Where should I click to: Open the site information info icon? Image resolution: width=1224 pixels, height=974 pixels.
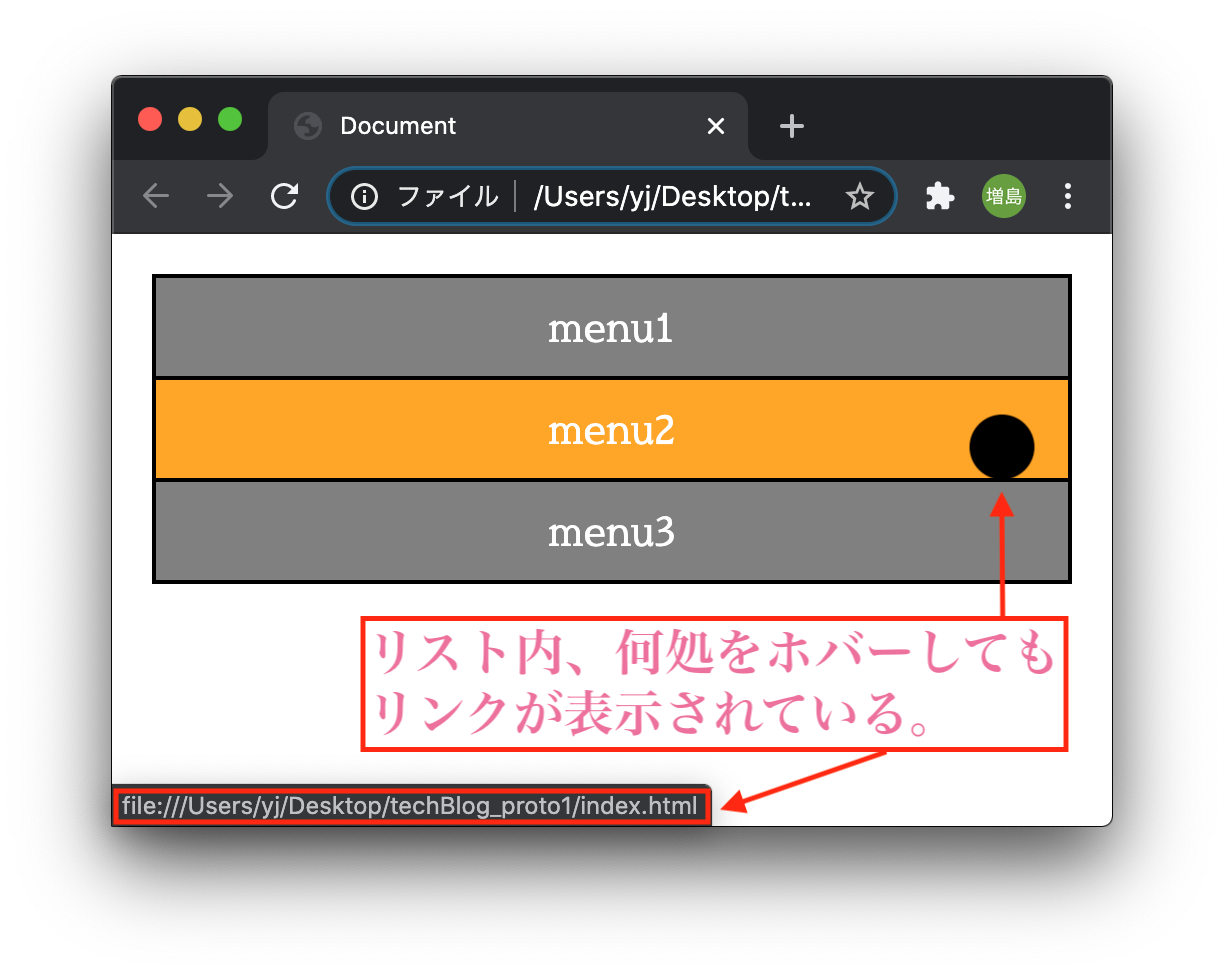363,196
